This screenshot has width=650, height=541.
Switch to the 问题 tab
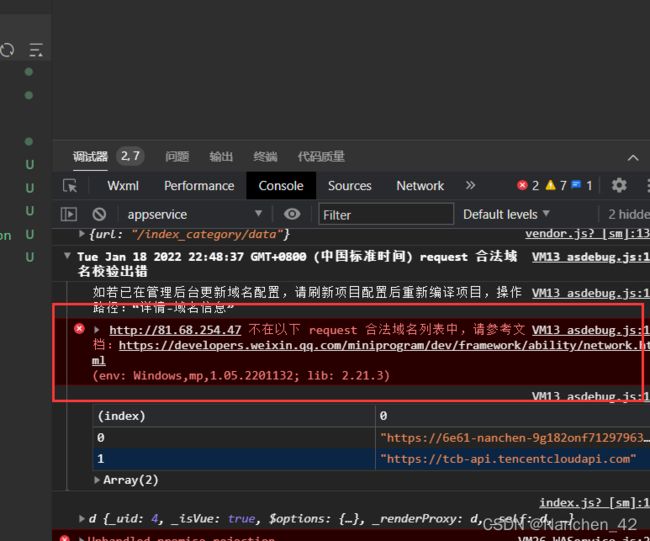click(177, 157)
